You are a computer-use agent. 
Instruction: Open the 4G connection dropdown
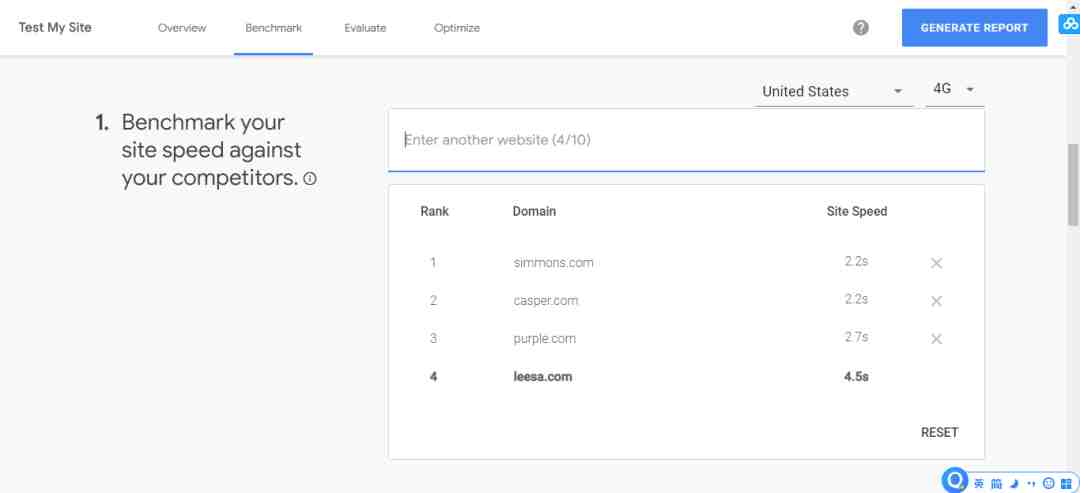(955, 90)
